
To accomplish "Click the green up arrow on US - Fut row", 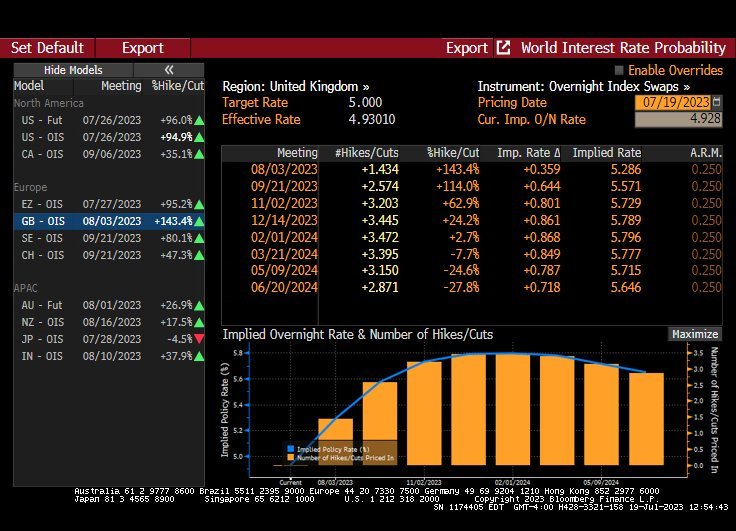I will point(200,120).
